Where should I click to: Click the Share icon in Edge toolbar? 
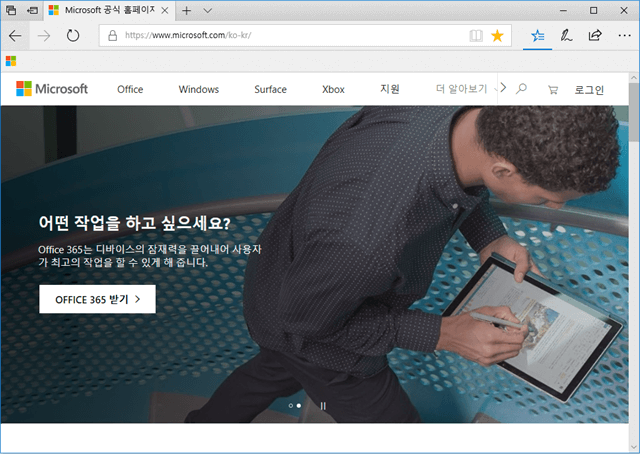coord(595,36)
